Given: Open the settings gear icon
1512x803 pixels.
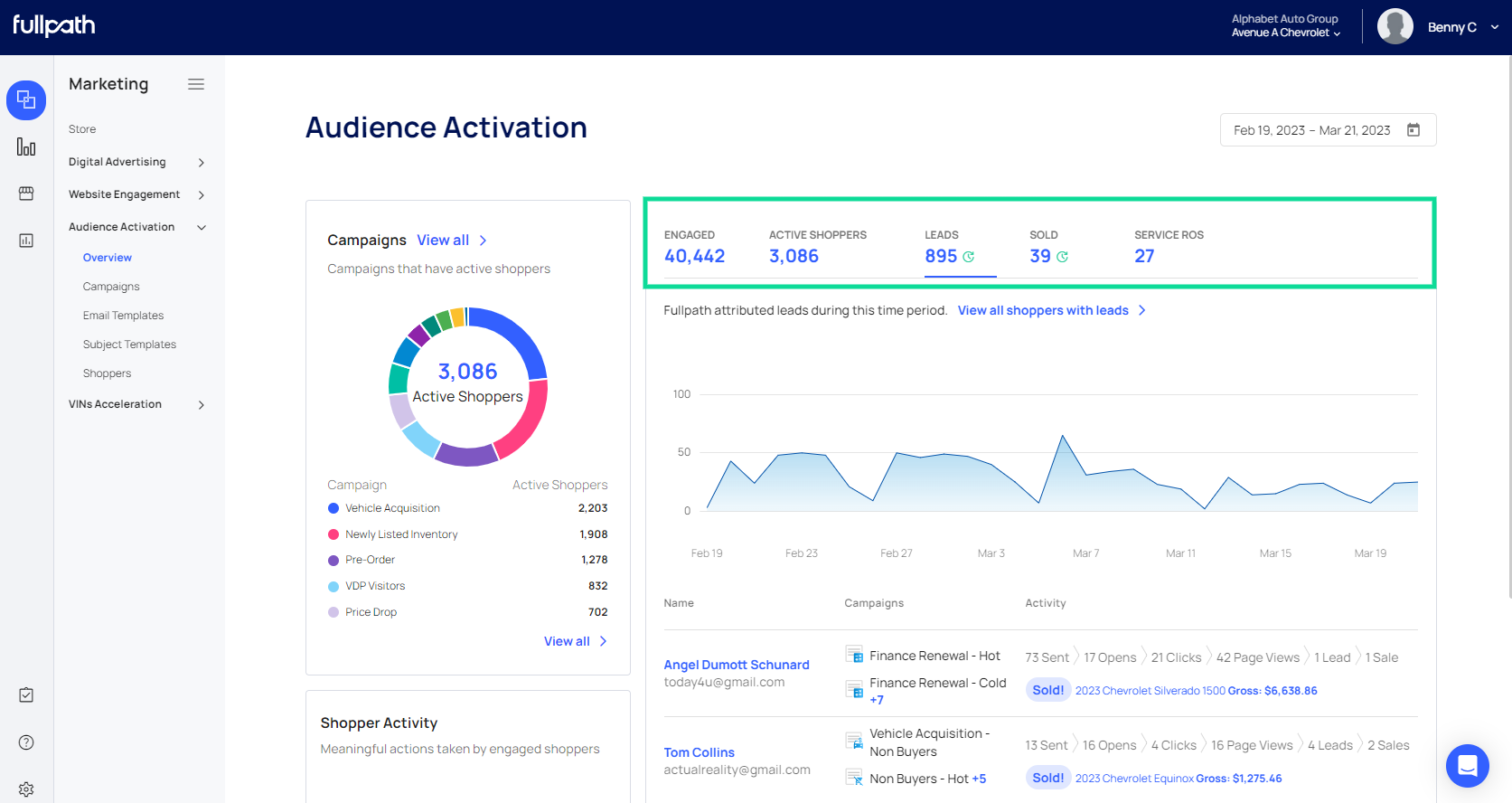Looking at the screenshot, I should pos(26,789).
